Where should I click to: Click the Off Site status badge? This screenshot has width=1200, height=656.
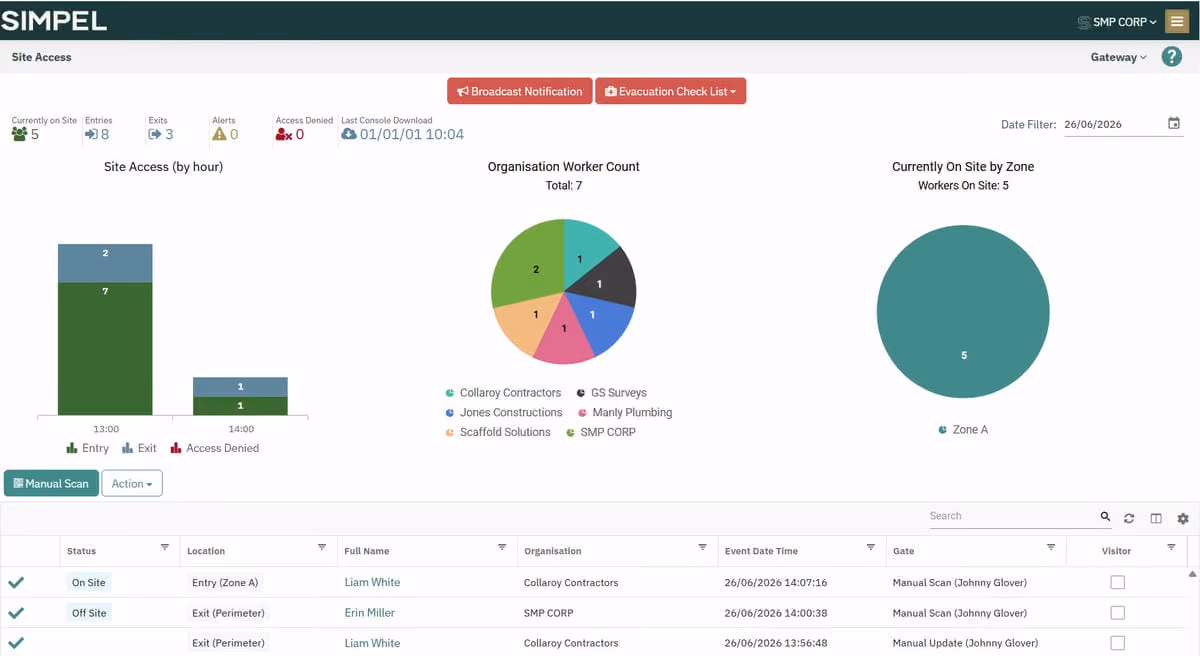pyautogui.click(x=89, y=613)
